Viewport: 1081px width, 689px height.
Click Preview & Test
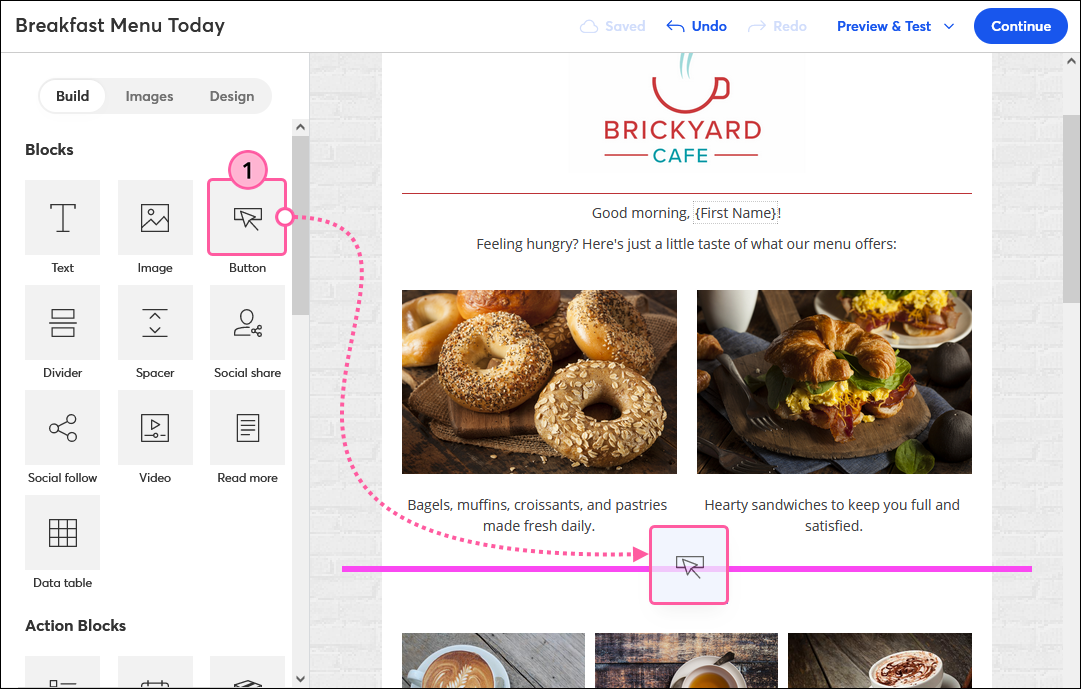[x=884, y=26]
